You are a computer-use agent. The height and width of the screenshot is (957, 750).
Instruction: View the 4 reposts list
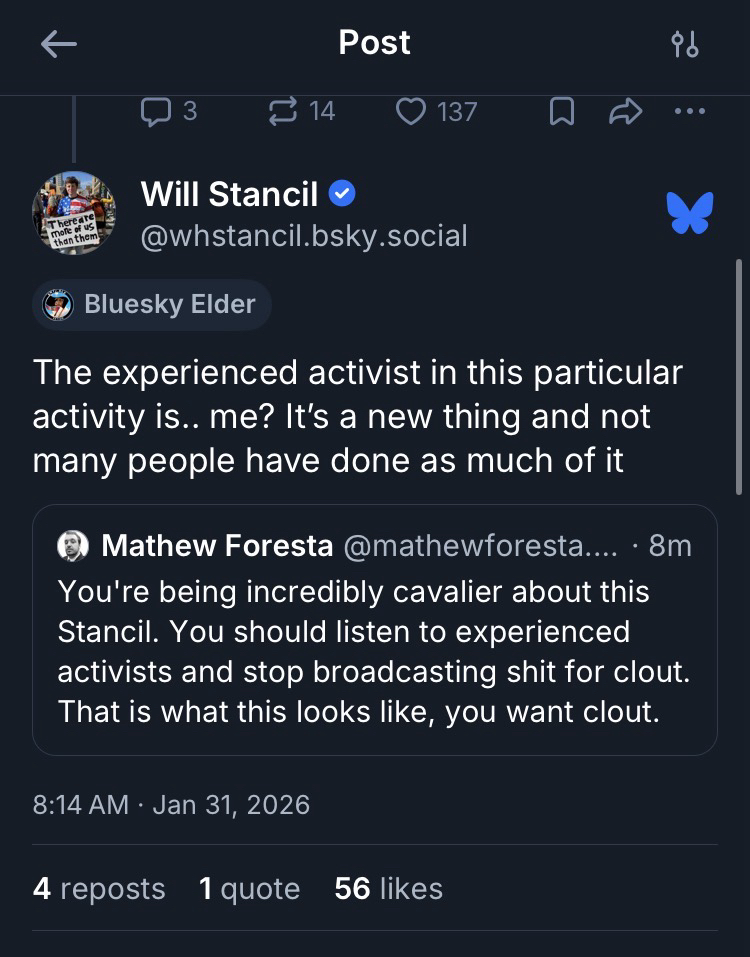coord(99,889)
